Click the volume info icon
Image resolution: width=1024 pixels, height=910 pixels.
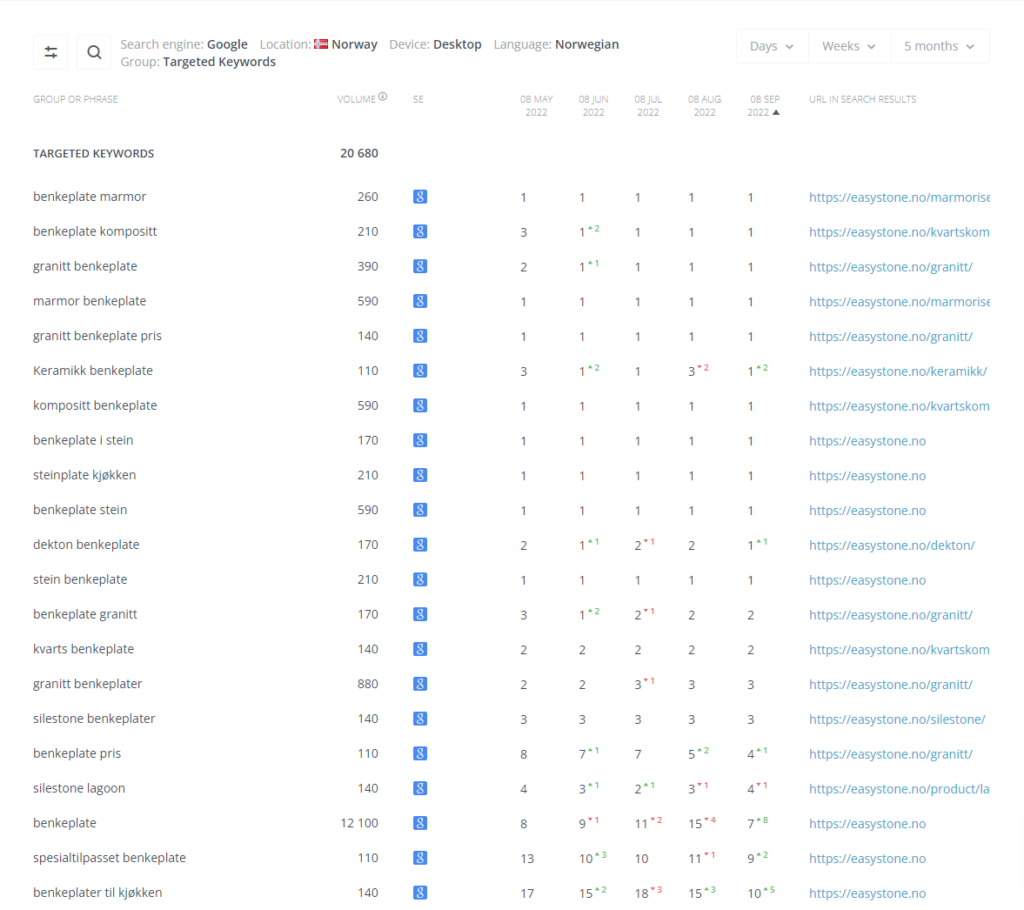point(383,97)
